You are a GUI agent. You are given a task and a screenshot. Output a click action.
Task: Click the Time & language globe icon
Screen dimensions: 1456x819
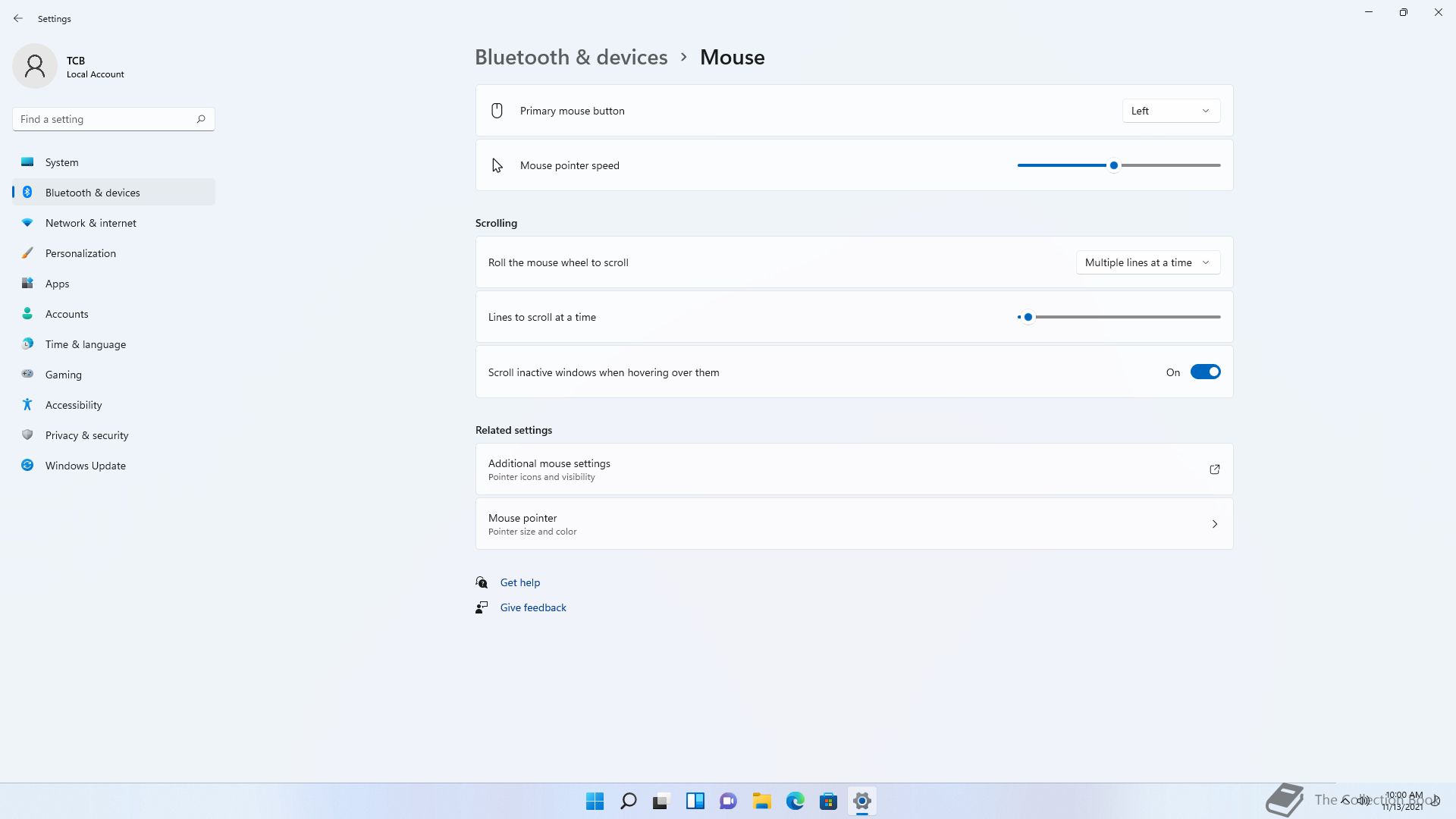point(27,344)
